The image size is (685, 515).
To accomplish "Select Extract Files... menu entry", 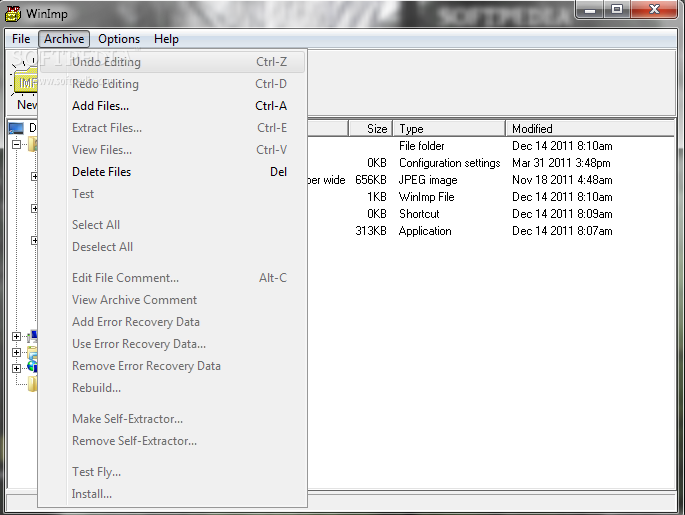I will 172,128.
